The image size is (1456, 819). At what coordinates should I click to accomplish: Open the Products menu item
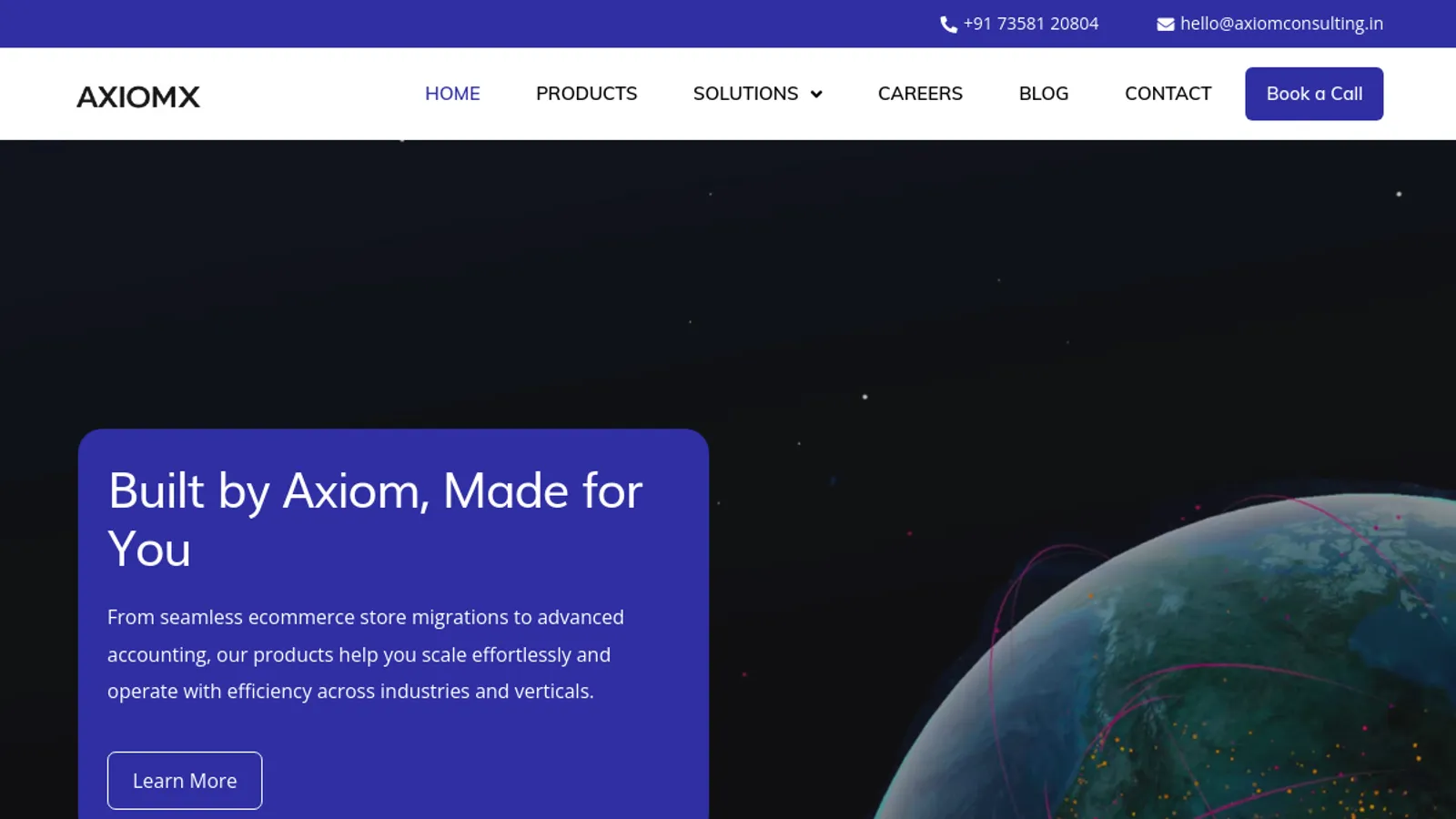tap(586, 94)
